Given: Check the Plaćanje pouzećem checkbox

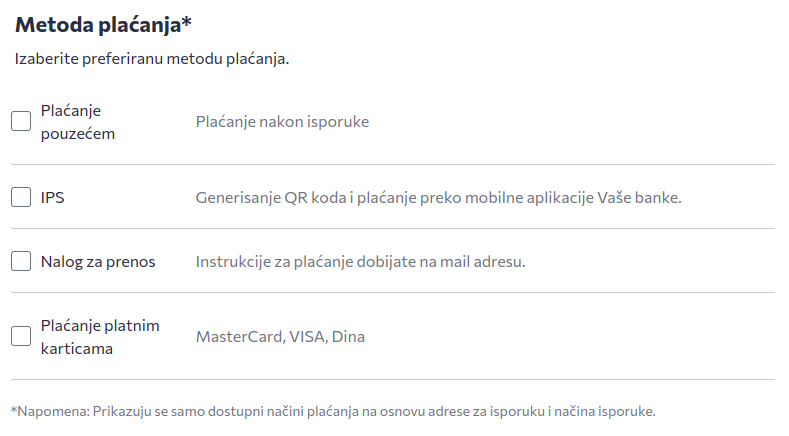Looking at the screenshot, I should [x=21, y=121].
